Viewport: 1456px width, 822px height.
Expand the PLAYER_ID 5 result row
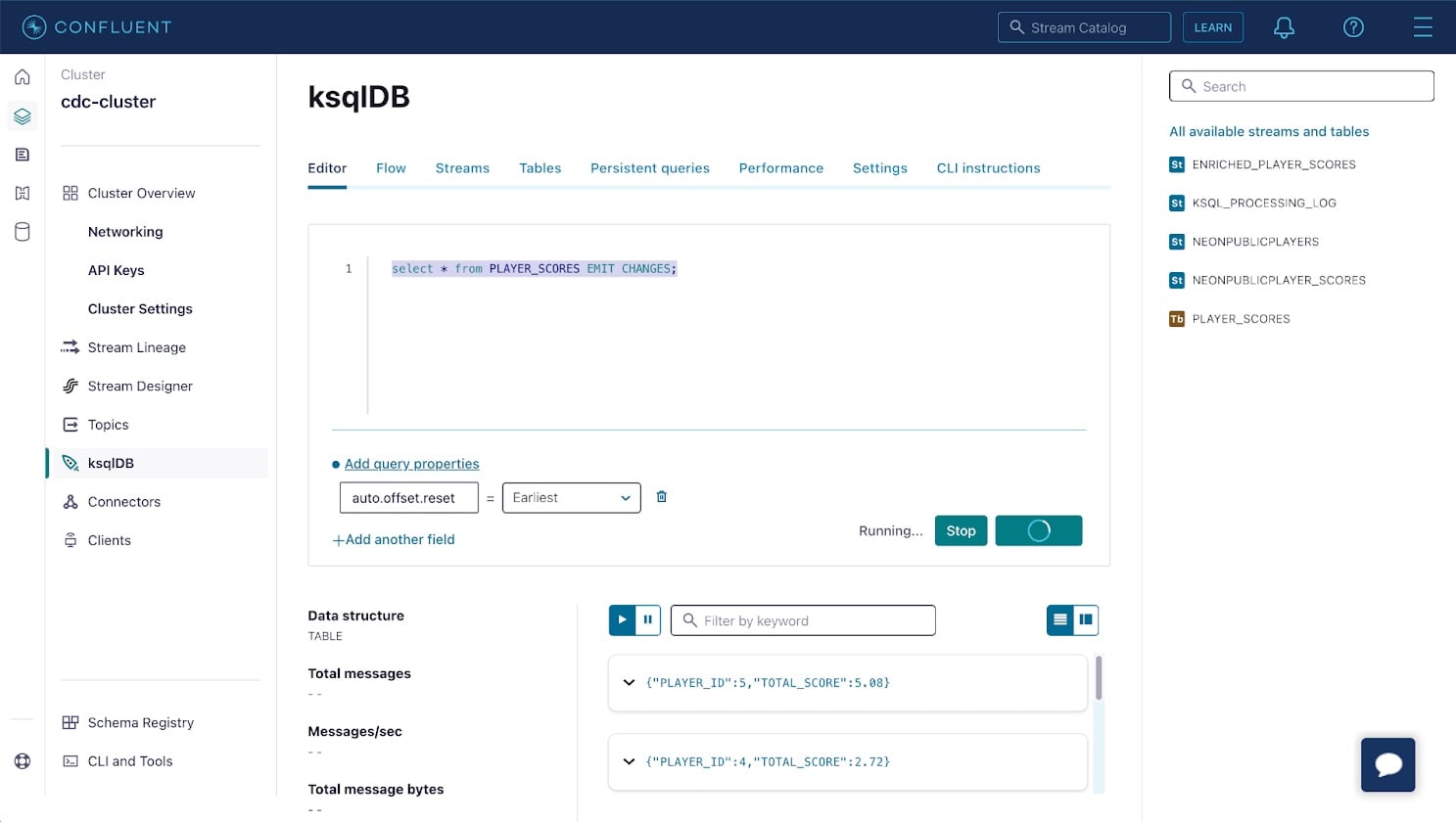(x=629, y=682)
